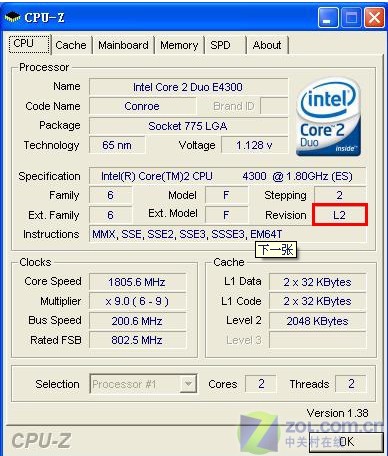Go to the SPD tab
The width and height of the screenshot is (388, 456).
(x=221, y=45)
